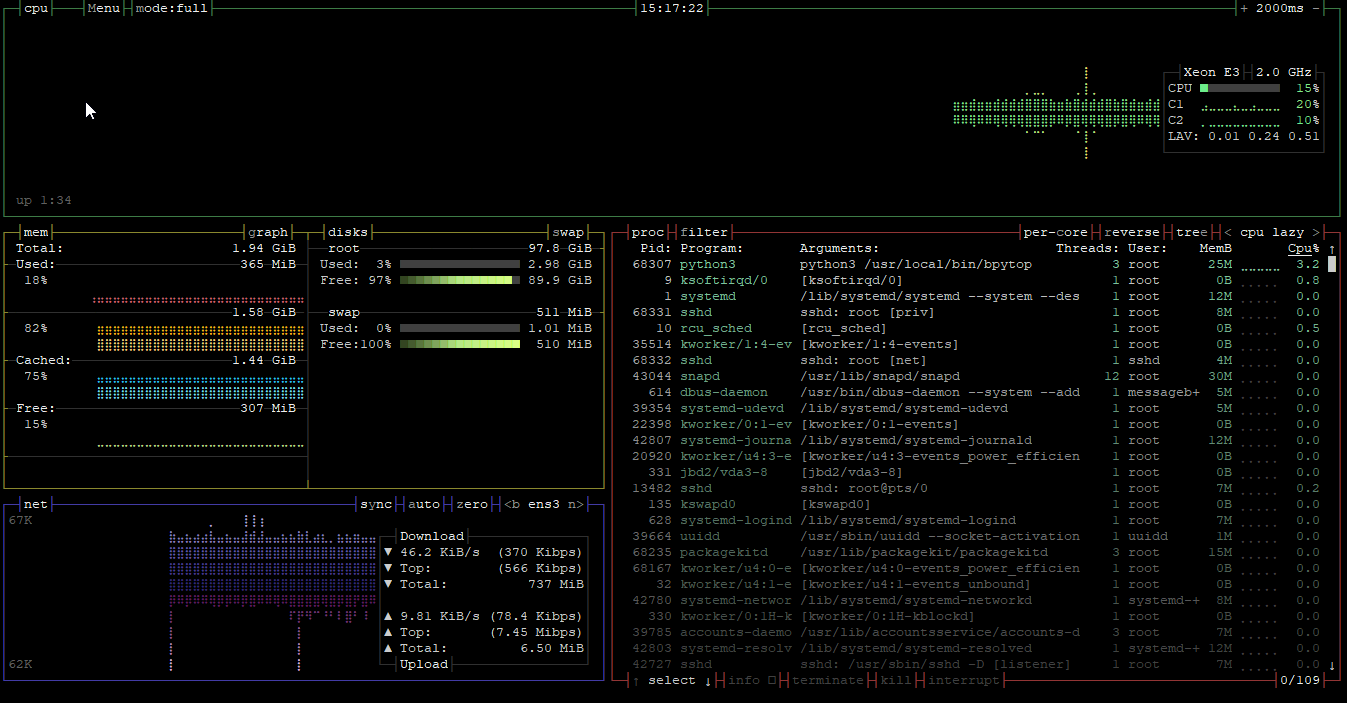Click the down arrow below the process scrollbar
Image resolution: width=1348 pixels, height=703 pixels.
point(1332,664)
